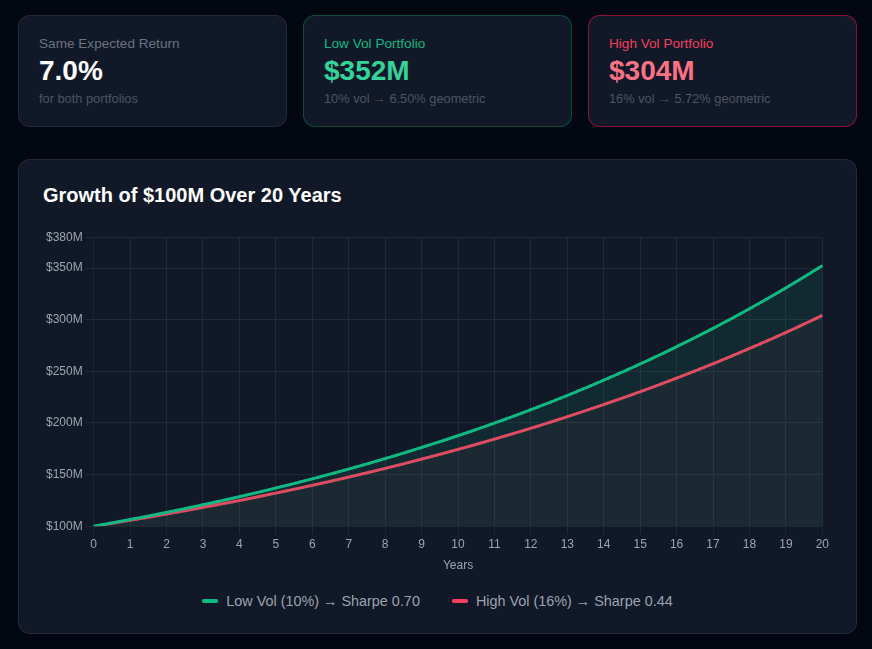Click the green line endpoint at year 20
Image resolution: width=872 pixels, height=649 pixels.
coord(822,266)
